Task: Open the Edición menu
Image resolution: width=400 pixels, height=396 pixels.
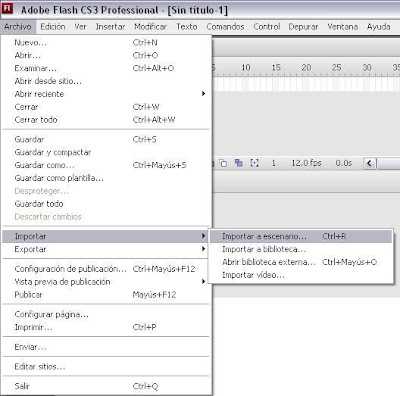Action: coord(53,26)
